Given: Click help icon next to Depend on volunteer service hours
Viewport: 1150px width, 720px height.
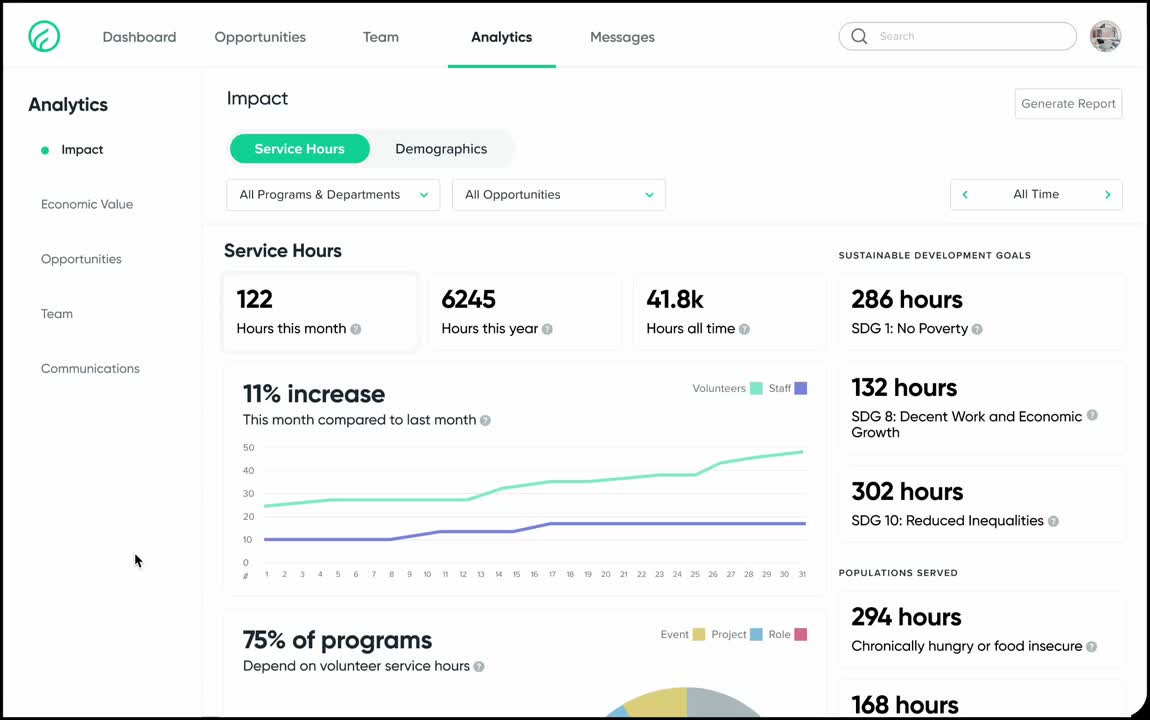Looking at the screenshot, I should tap(479, 666).
